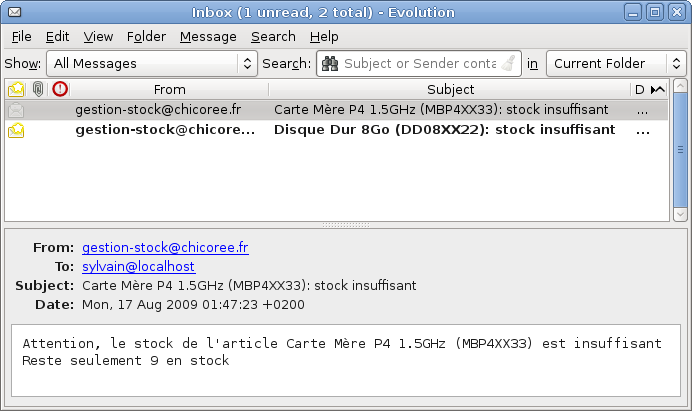Open the Edit menu
Screen dimensions: 692x411
pyautogui.click(x=57, y=37)
